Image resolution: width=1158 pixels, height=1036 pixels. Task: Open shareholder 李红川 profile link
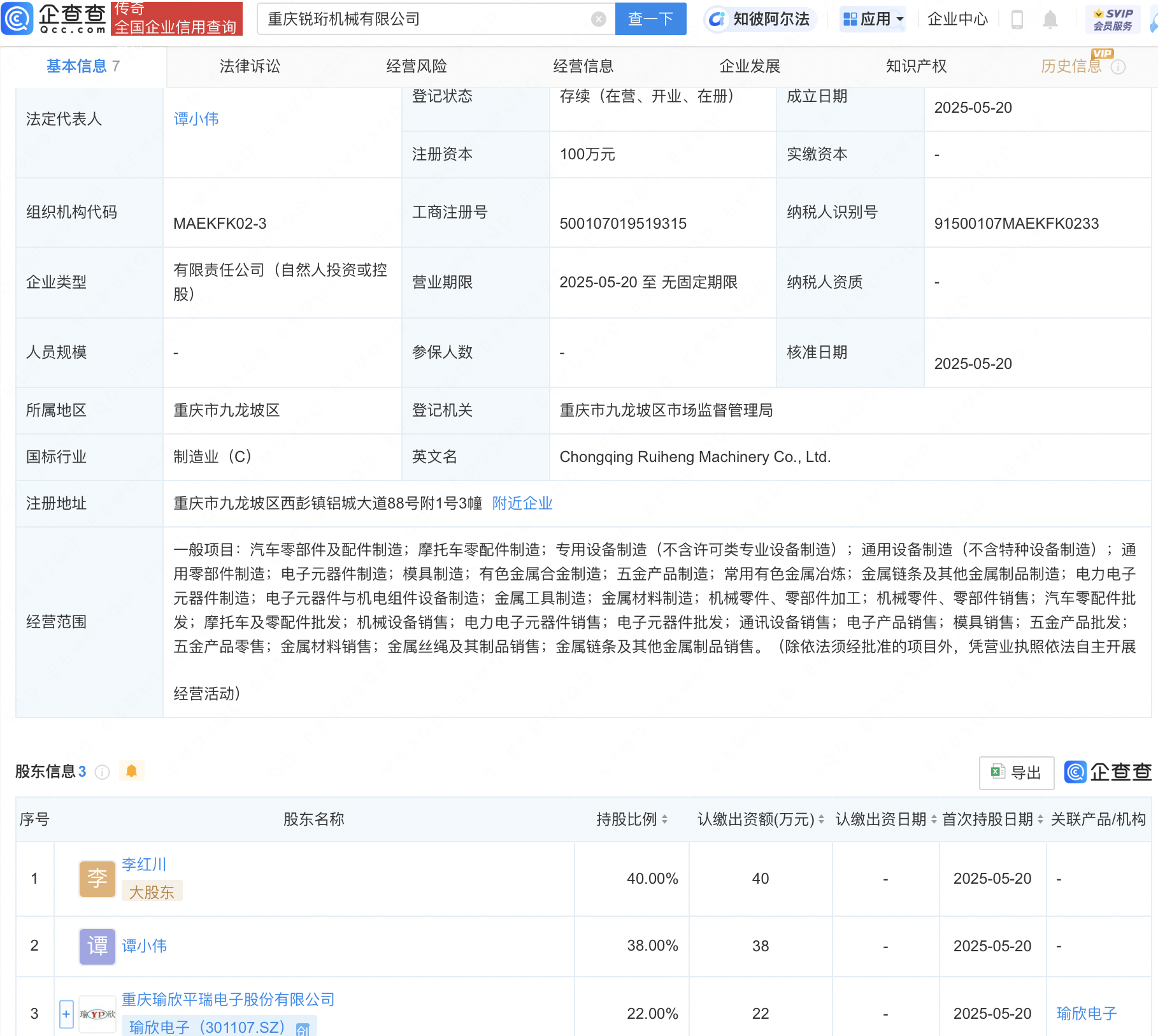[144, 865]
